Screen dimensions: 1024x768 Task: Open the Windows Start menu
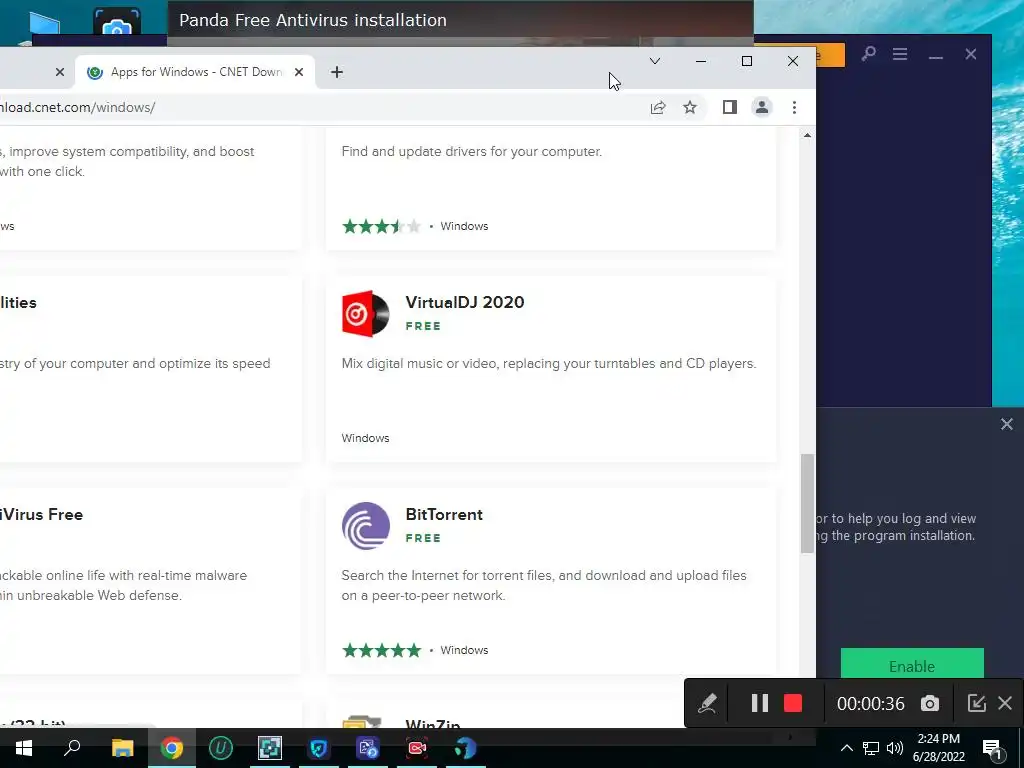tap(24, 748)
